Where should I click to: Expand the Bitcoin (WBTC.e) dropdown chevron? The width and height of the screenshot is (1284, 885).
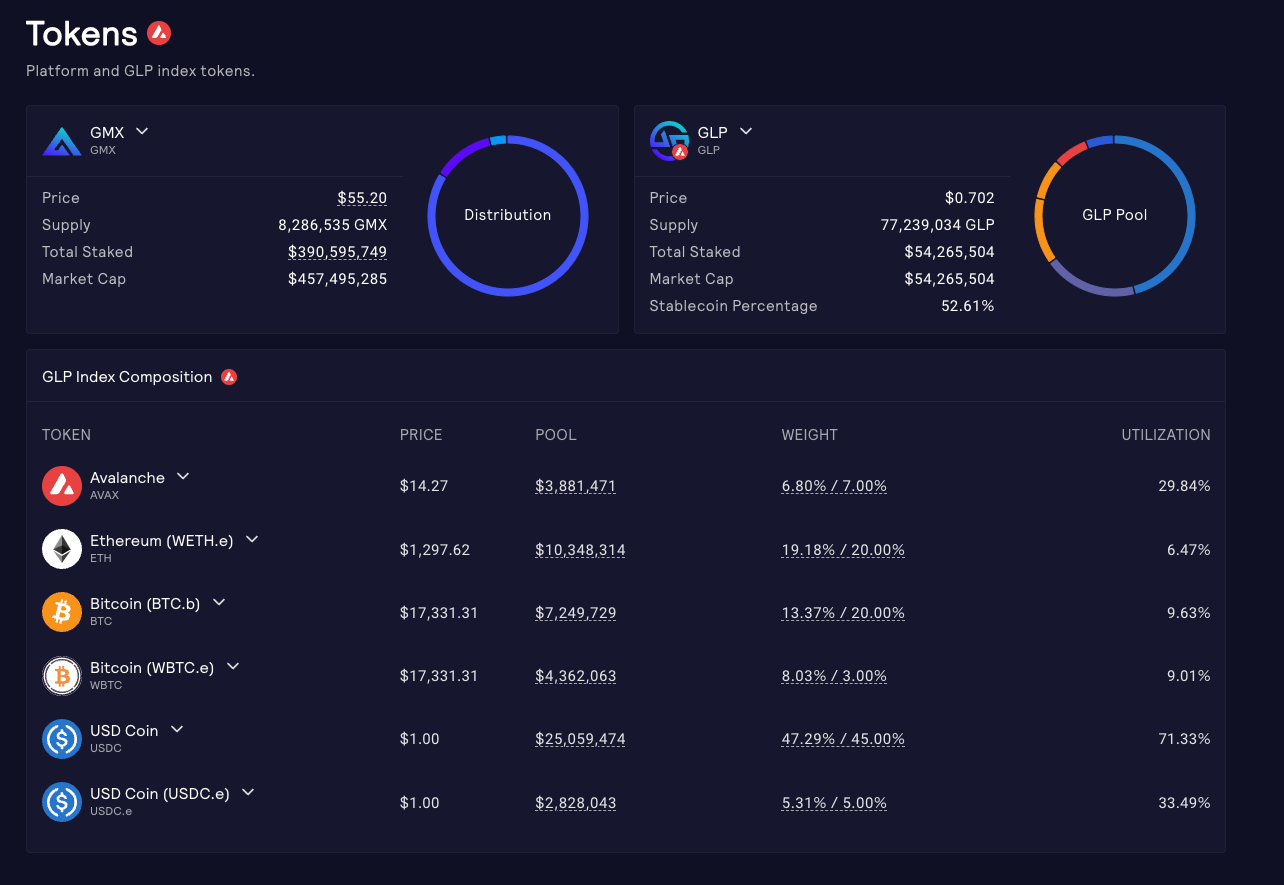(233, 666)
